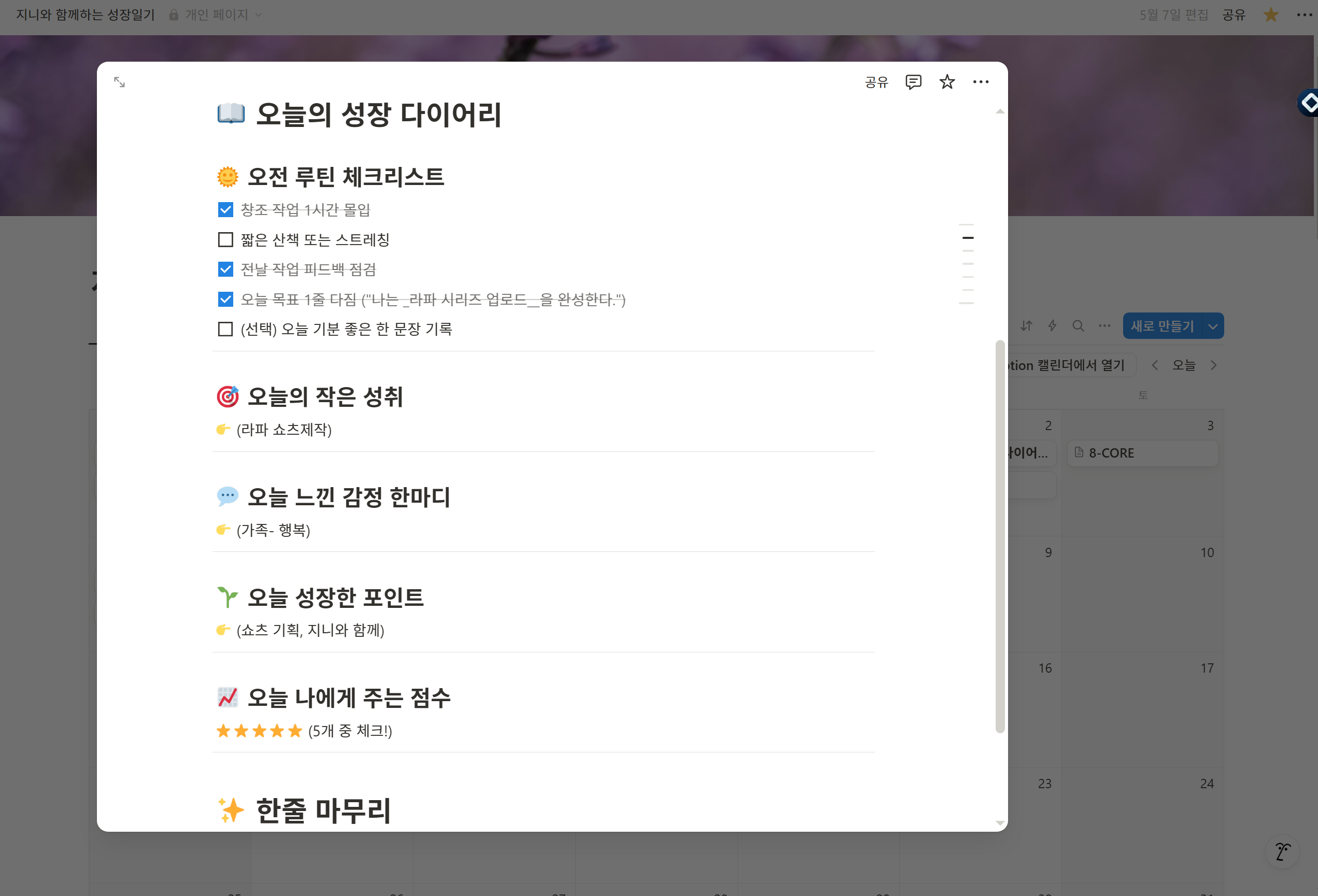Click 공유 in top page bar
The width and height of the screenshot is (1318, 896).
tap(1234, 15)
